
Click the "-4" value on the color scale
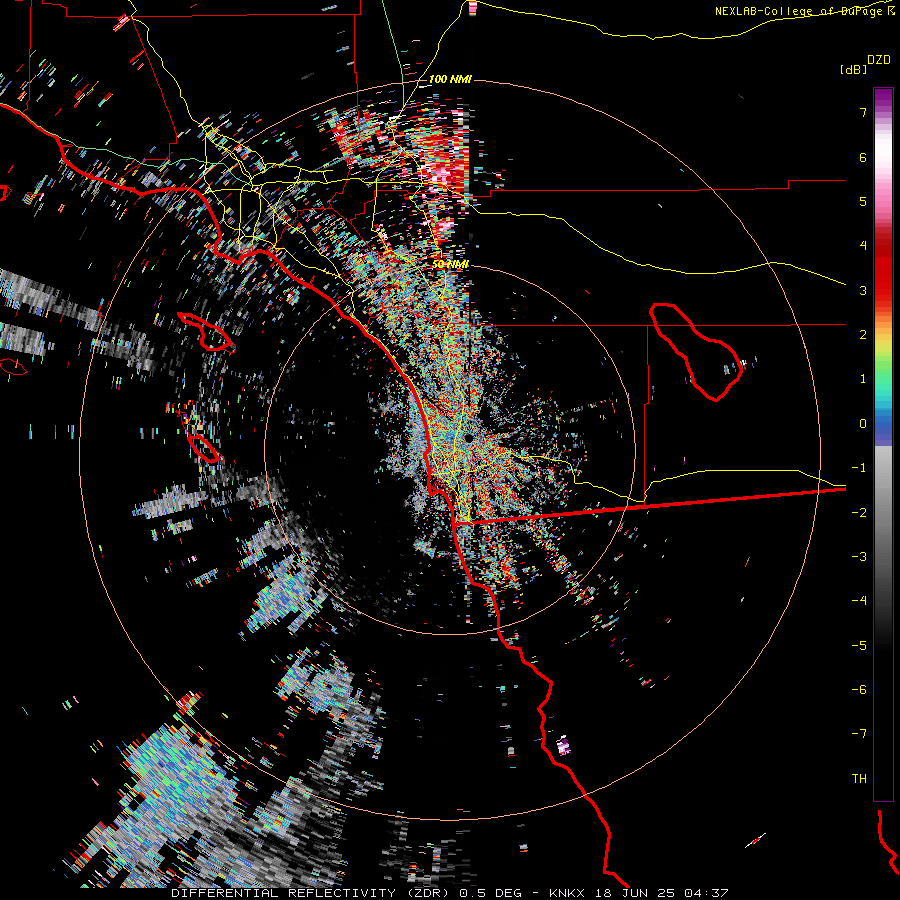[859, 601]
